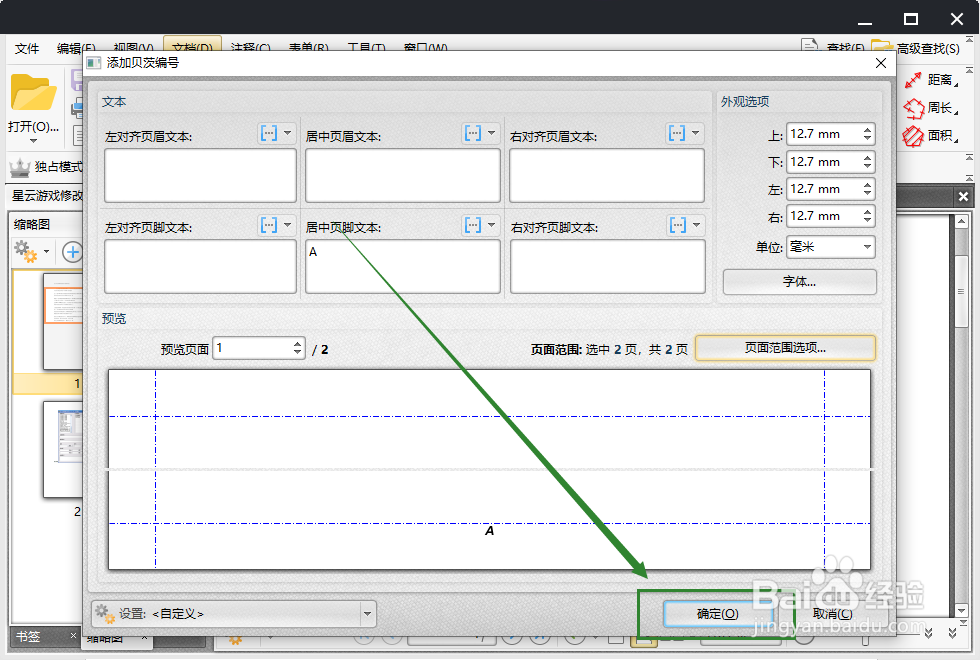980x660 pixels.
Task: Open 页面范围选项 page range options
Action: point(785,348)
